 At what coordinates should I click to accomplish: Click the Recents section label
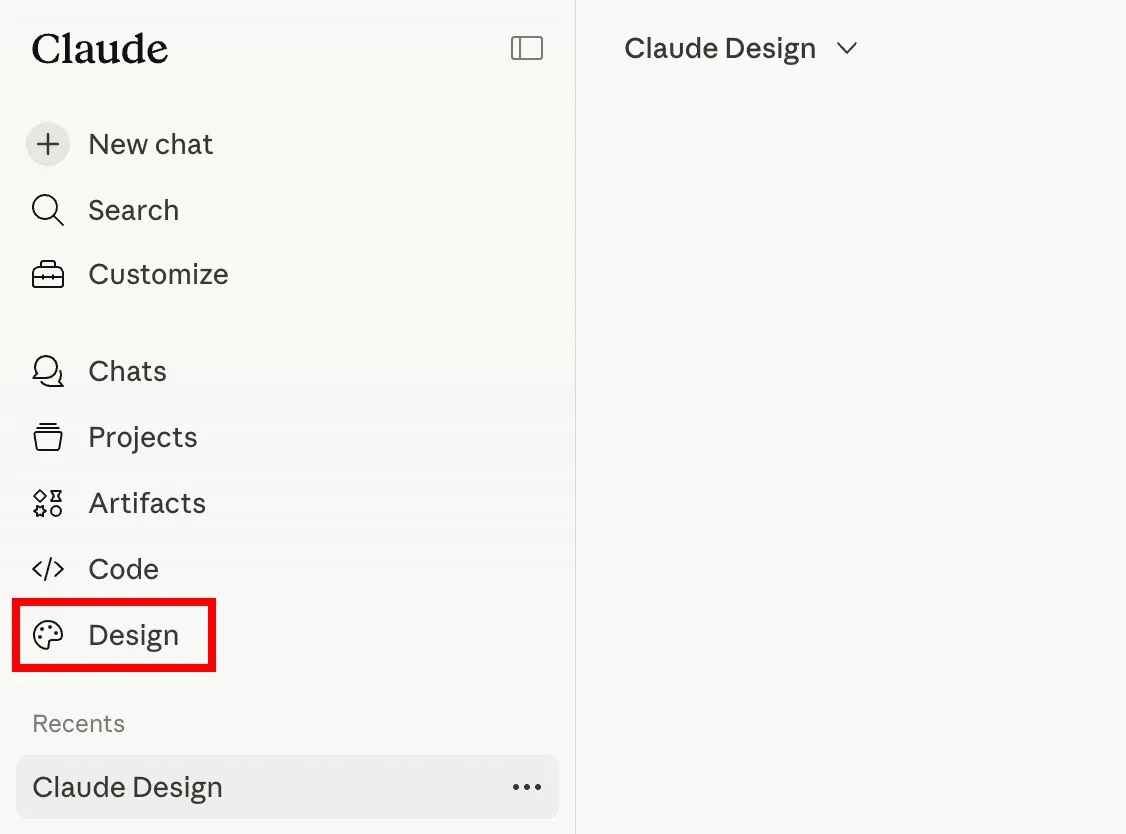click(78, 723)
